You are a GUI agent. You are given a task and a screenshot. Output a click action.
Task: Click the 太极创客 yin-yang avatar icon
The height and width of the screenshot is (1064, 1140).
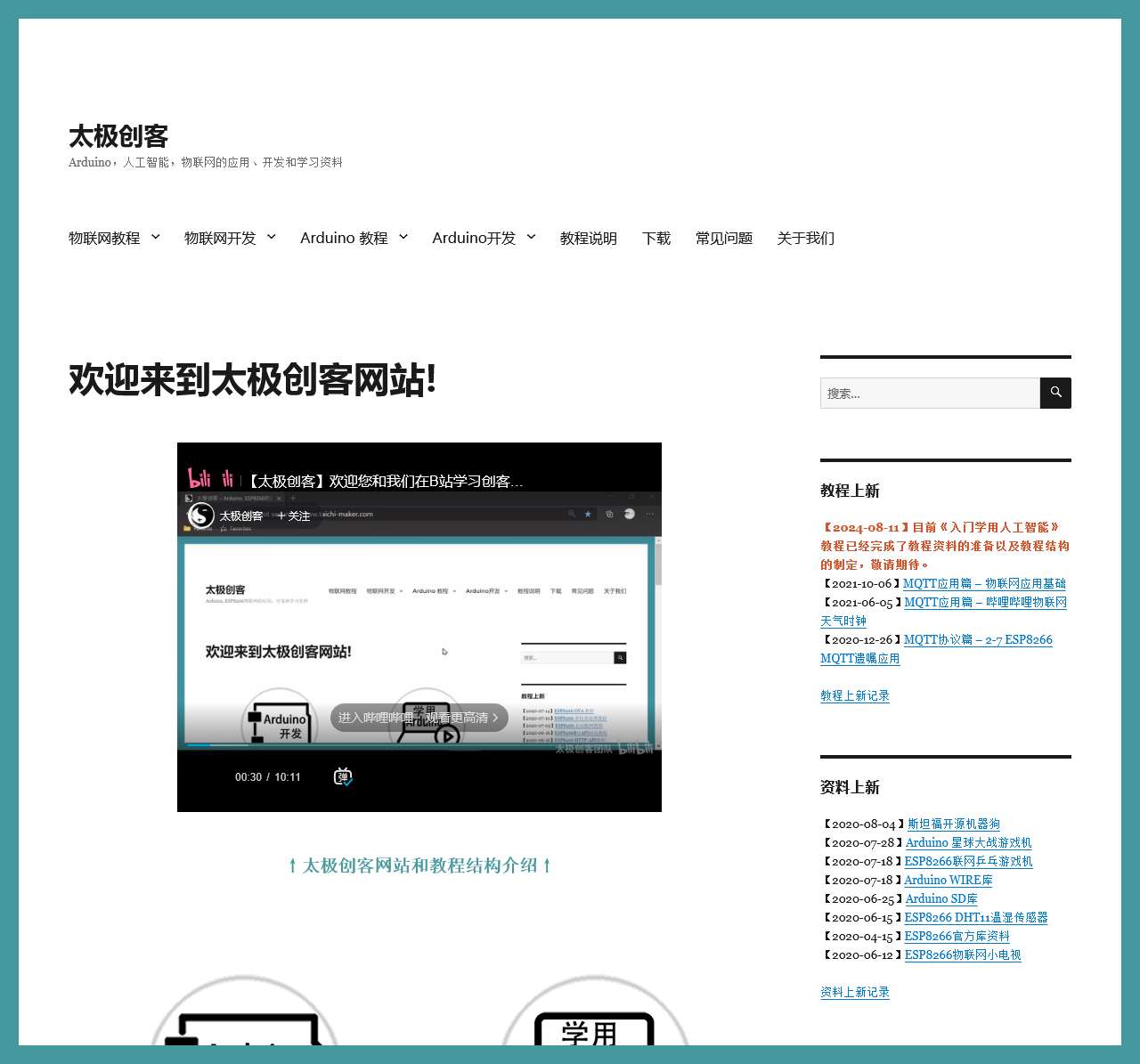pos(202,516)
